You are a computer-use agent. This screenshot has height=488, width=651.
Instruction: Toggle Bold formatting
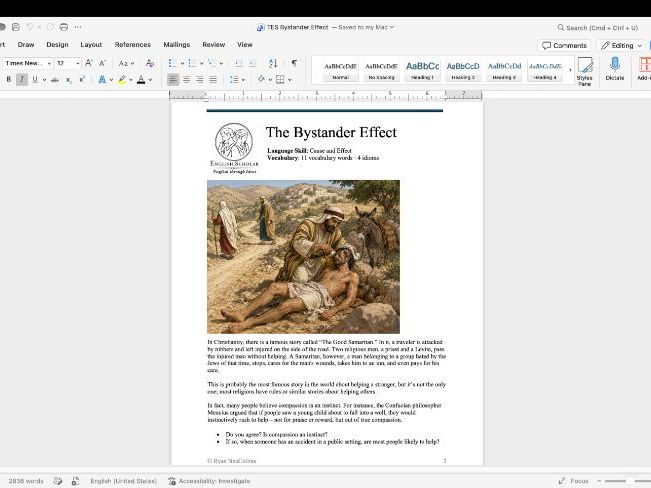pyautogui.click(x=9, y=79)
